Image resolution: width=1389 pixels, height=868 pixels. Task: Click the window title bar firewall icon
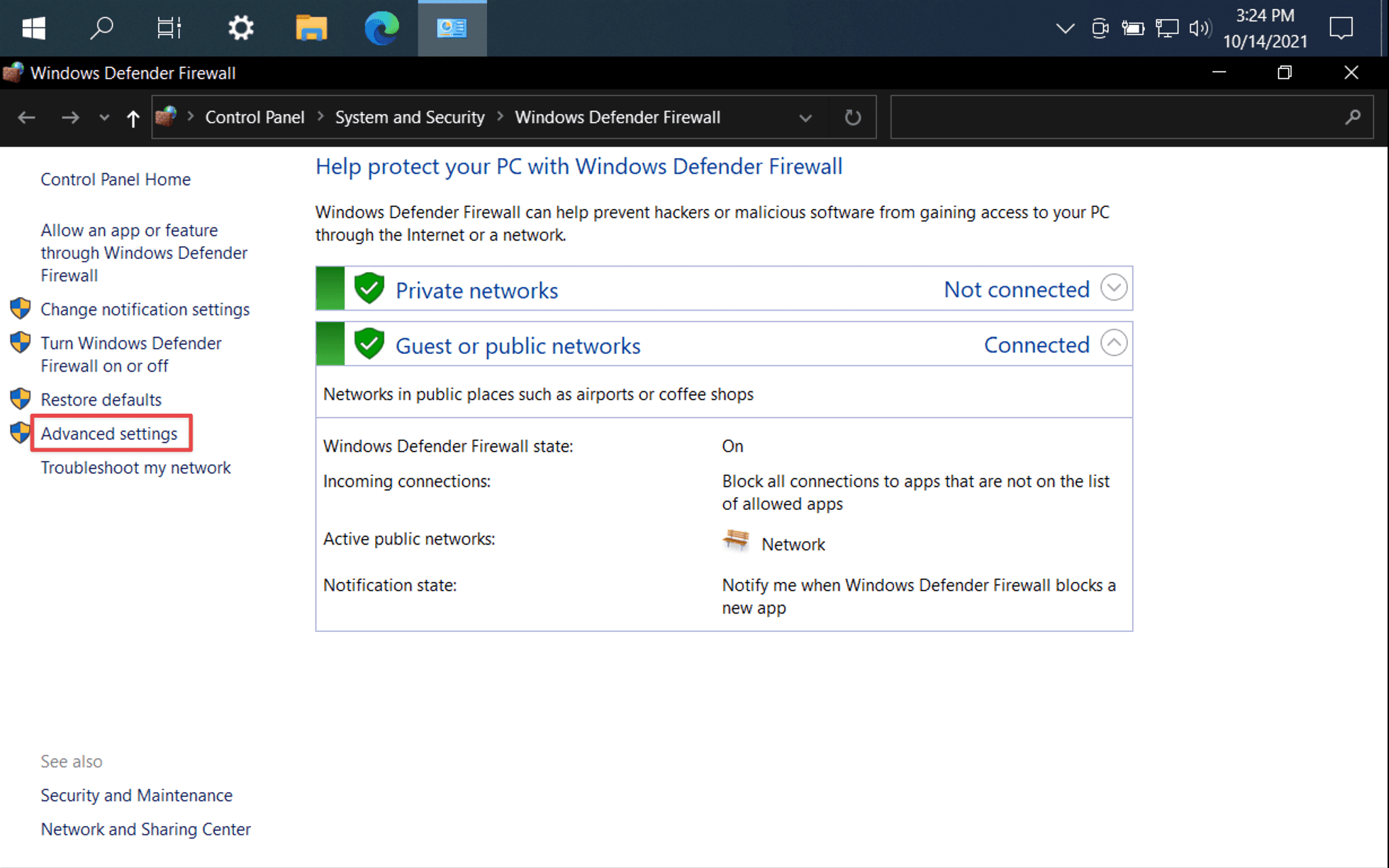pyautogui.click(x=13, y=73)
